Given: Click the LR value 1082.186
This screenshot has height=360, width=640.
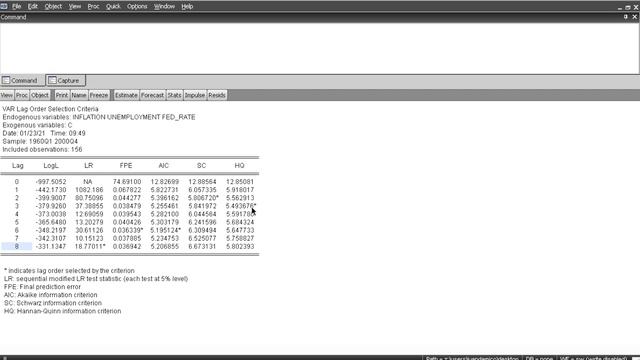Looking at the screenshot, I should (89, 190).
